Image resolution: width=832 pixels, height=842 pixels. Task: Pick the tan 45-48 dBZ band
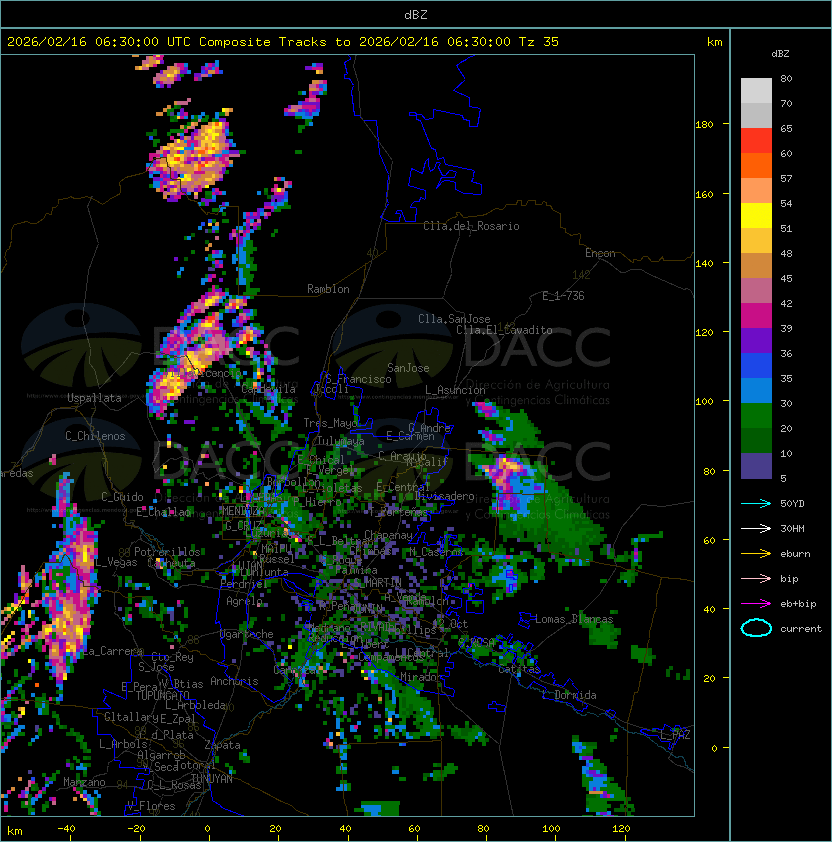point(756,266)
